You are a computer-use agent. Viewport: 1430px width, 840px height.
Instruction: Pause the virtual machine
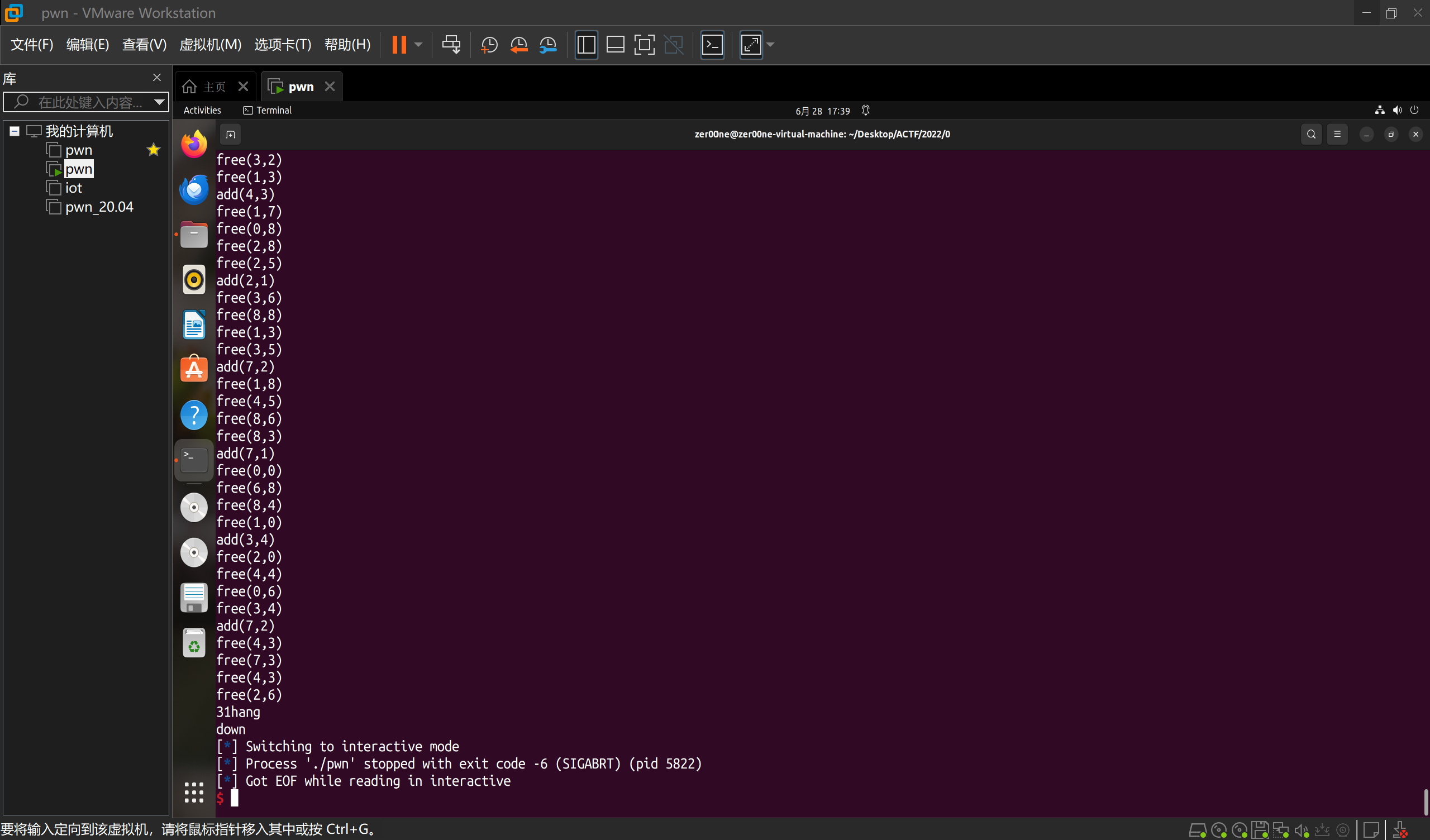point(399,44)
